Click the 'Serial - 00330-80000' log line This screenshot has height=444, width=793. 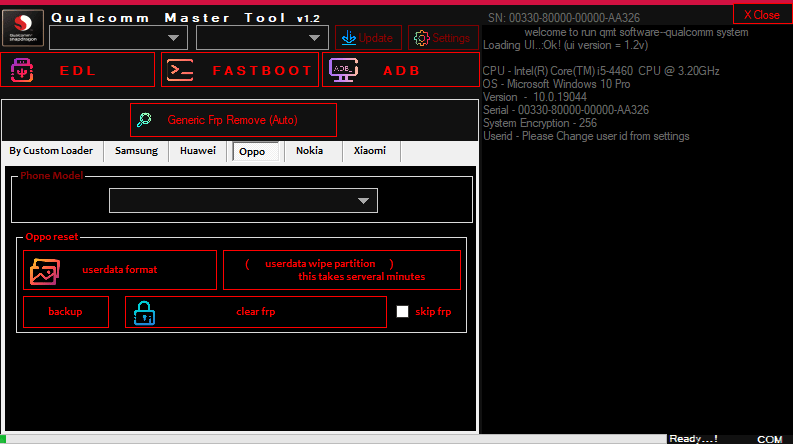point(565,110)
